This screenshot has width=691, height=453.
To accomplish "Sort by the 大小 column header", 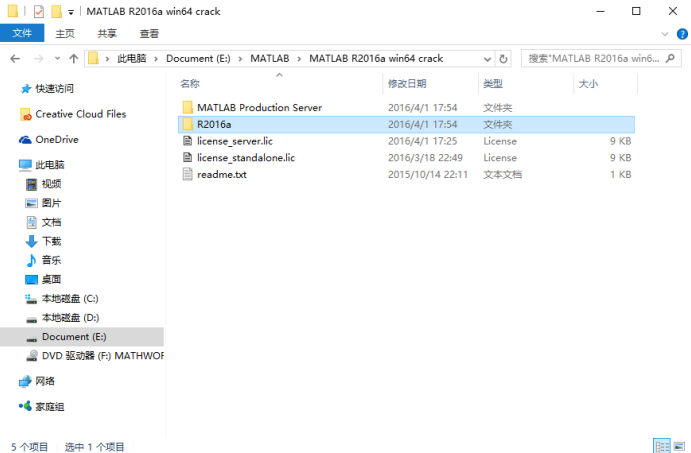I will tap(588, 84).
